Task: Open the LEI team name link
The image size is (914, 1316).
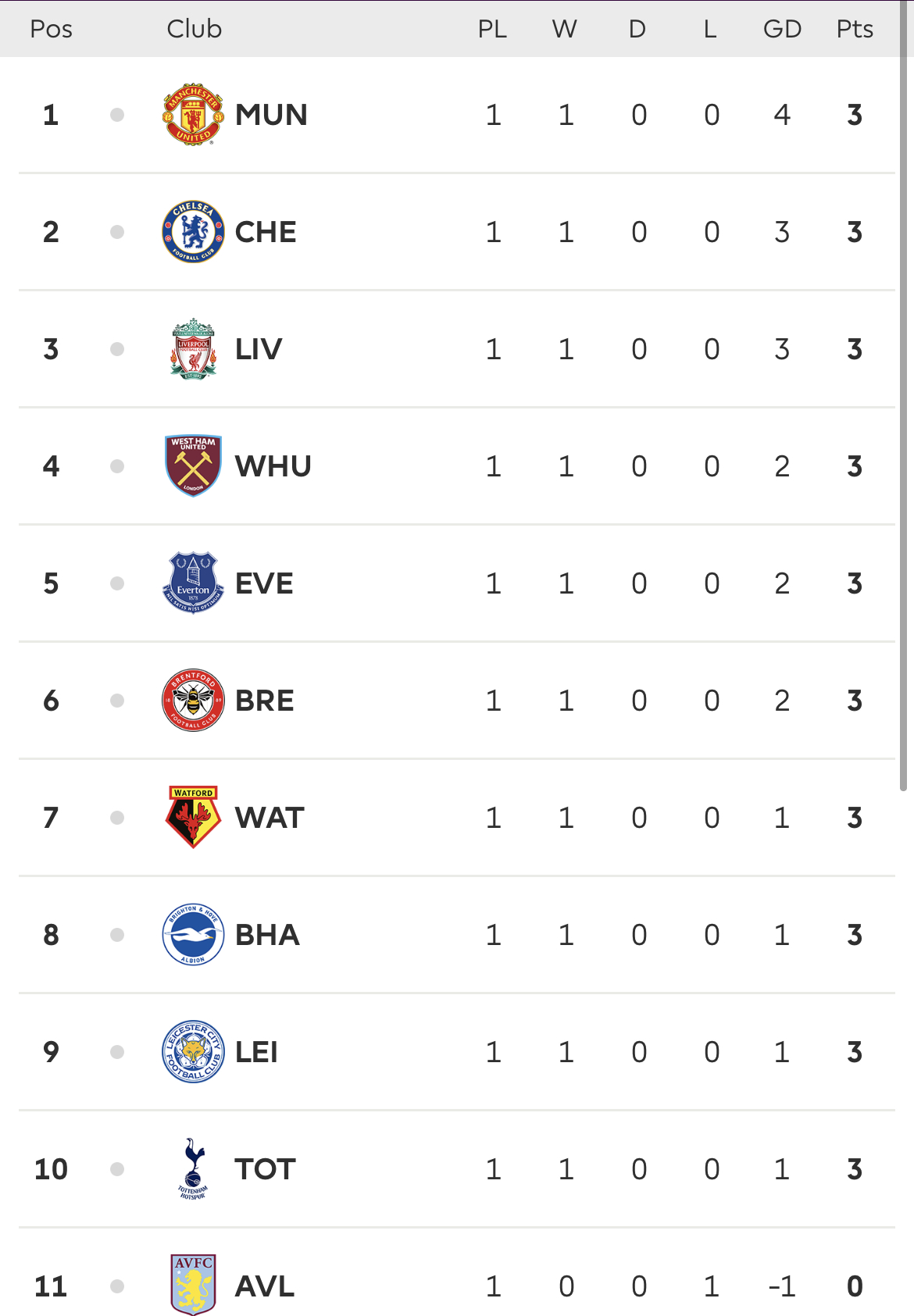Action: [x=256, y=1052]
